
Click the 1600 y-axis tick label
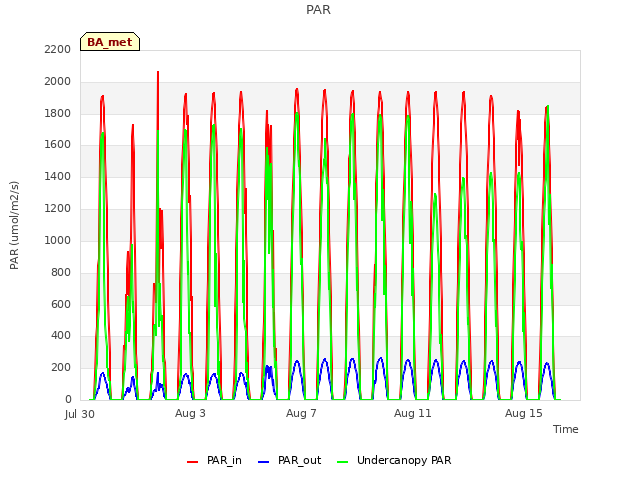click(x=58, y=144)
